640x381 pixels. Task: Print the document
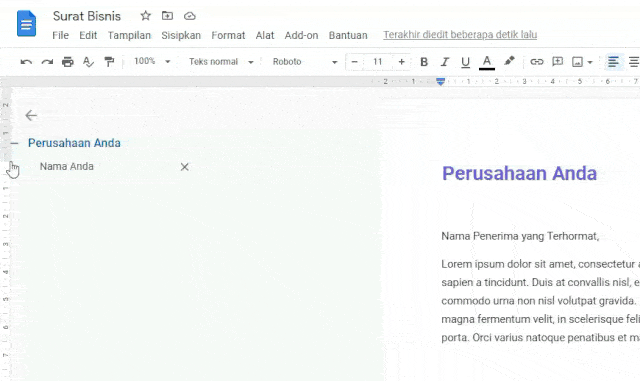coord(68,62)
